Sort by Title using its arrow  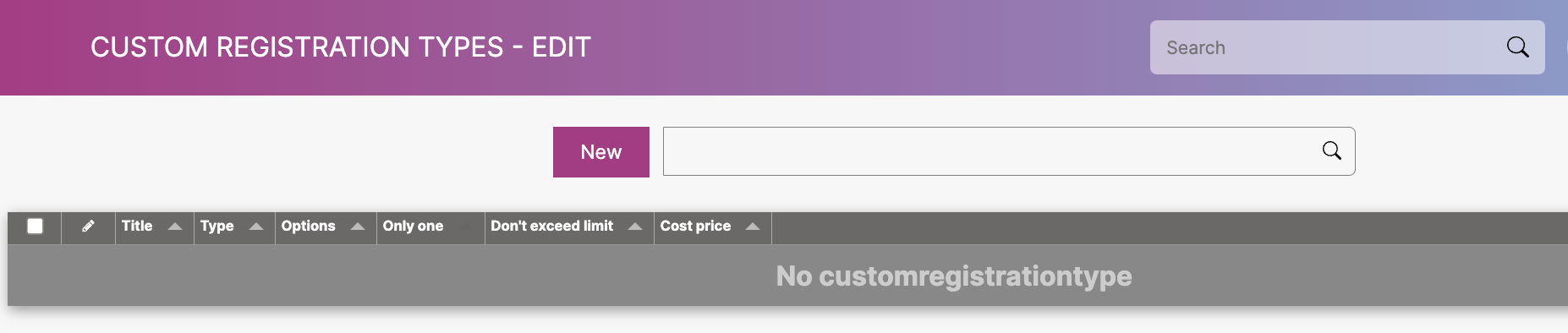(175, 227)
